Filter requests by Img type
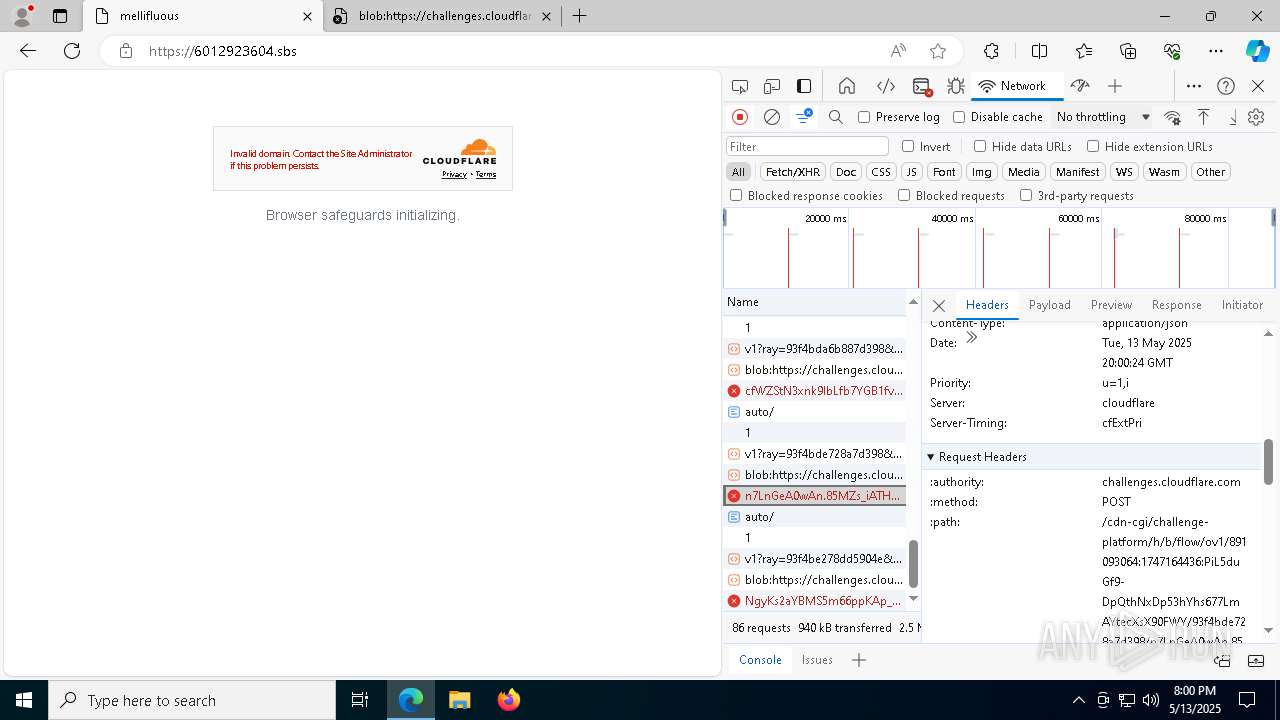Viewport: 1280px width, 720px height. (x=982, y=172)
